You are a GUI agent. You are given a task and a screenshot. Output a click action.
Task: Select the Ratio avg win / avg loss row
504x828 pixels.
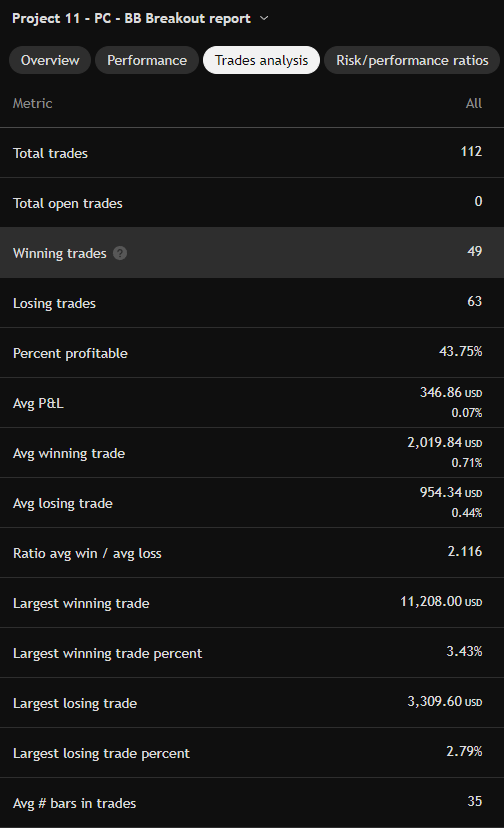pos(252,553)
